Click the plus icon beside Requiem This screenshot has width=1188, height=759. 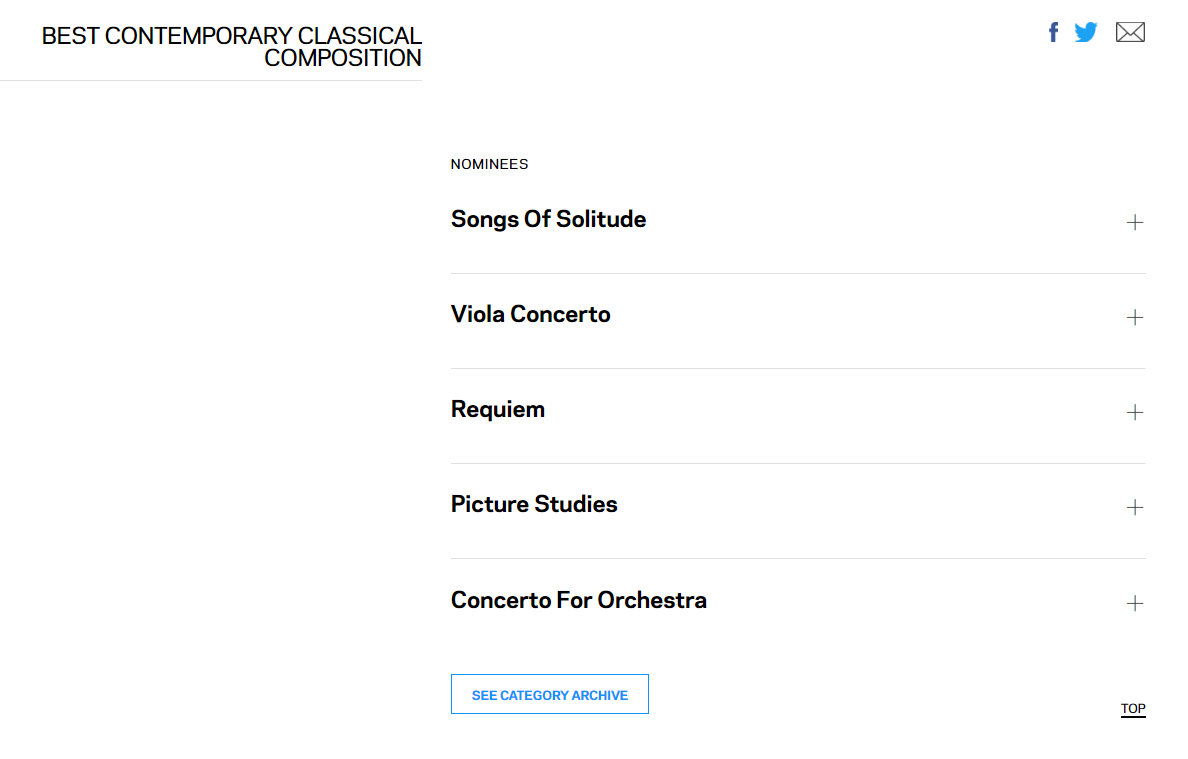coord(1135,412)
